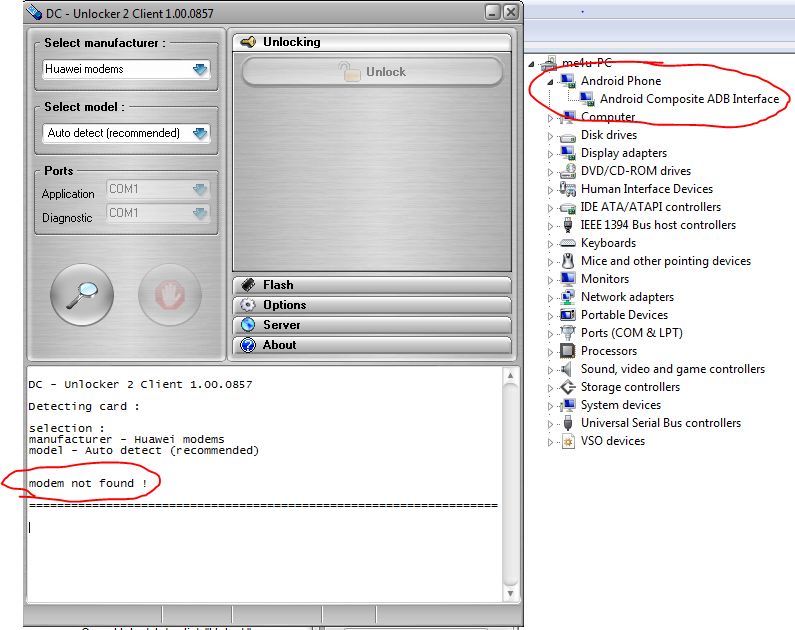Image resolution: width=795 pixels, height=630 pixels.
Task: Expand the Disk drives node
Action: point(551,136)
